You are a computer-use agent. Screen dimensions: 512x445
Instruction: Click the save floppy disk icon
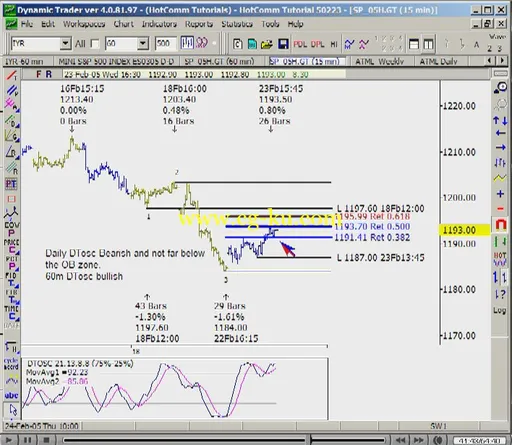[283, 44]
